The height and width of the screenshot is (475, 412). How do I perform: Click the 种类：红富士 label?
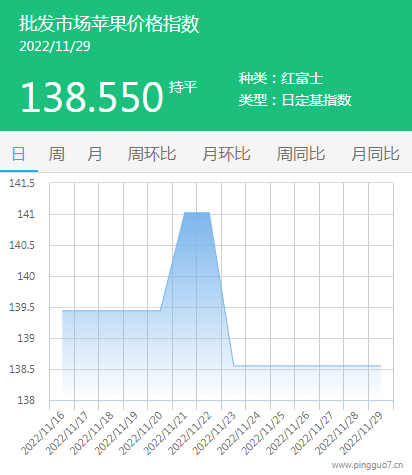[281, 79]
